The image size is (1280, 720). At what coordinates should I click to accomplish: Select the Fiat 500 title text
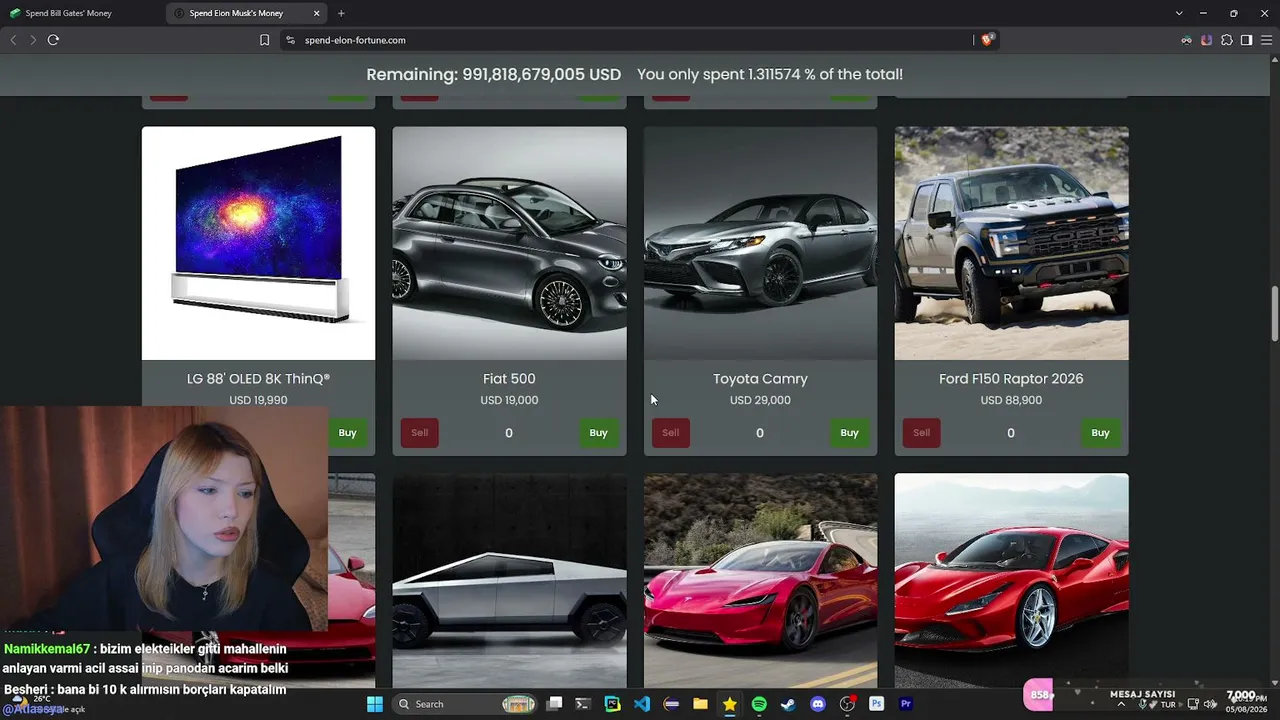509,379
